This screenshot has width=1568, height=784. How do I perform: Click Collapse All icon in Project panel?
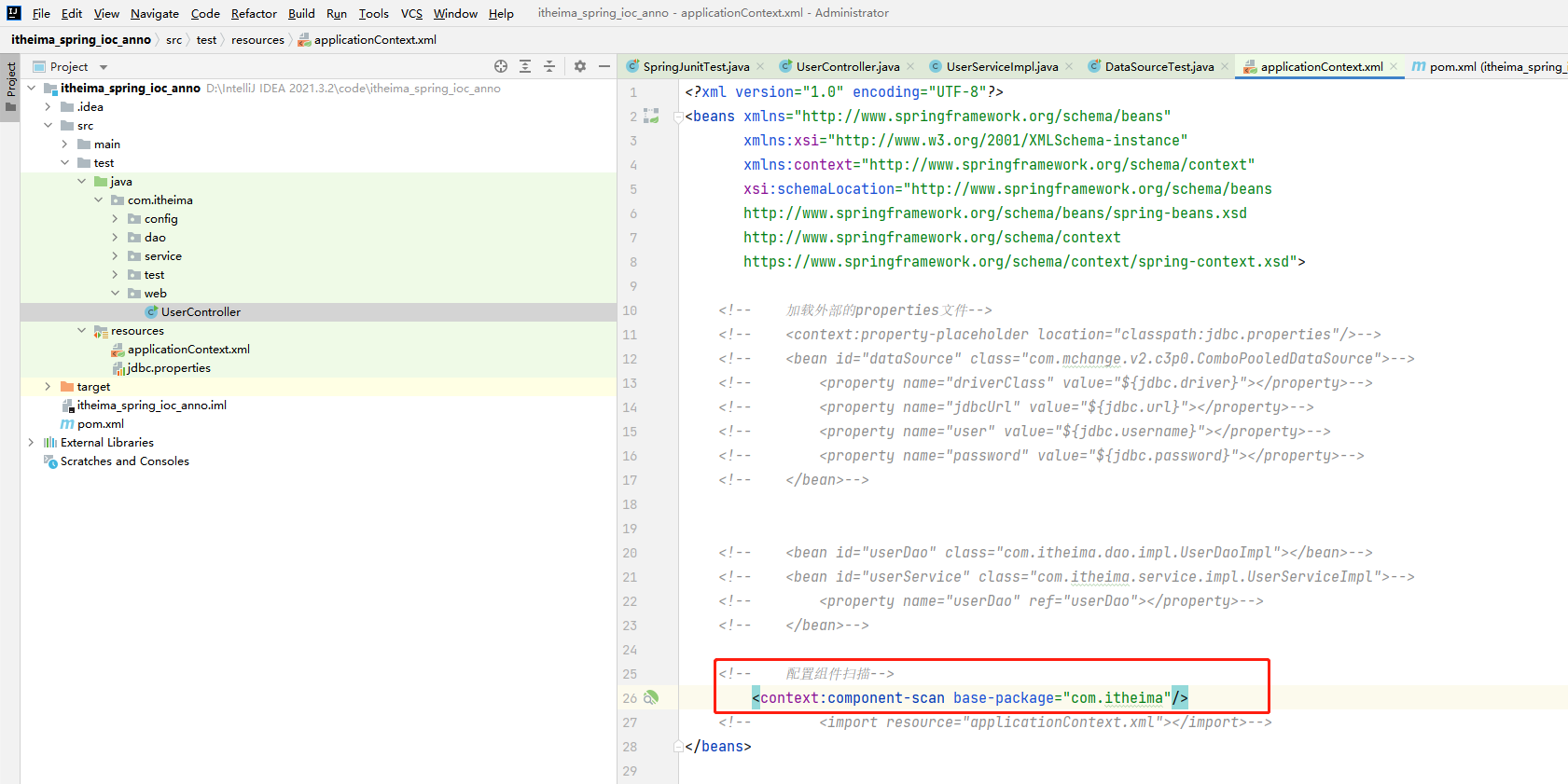(x=549, y=66)
